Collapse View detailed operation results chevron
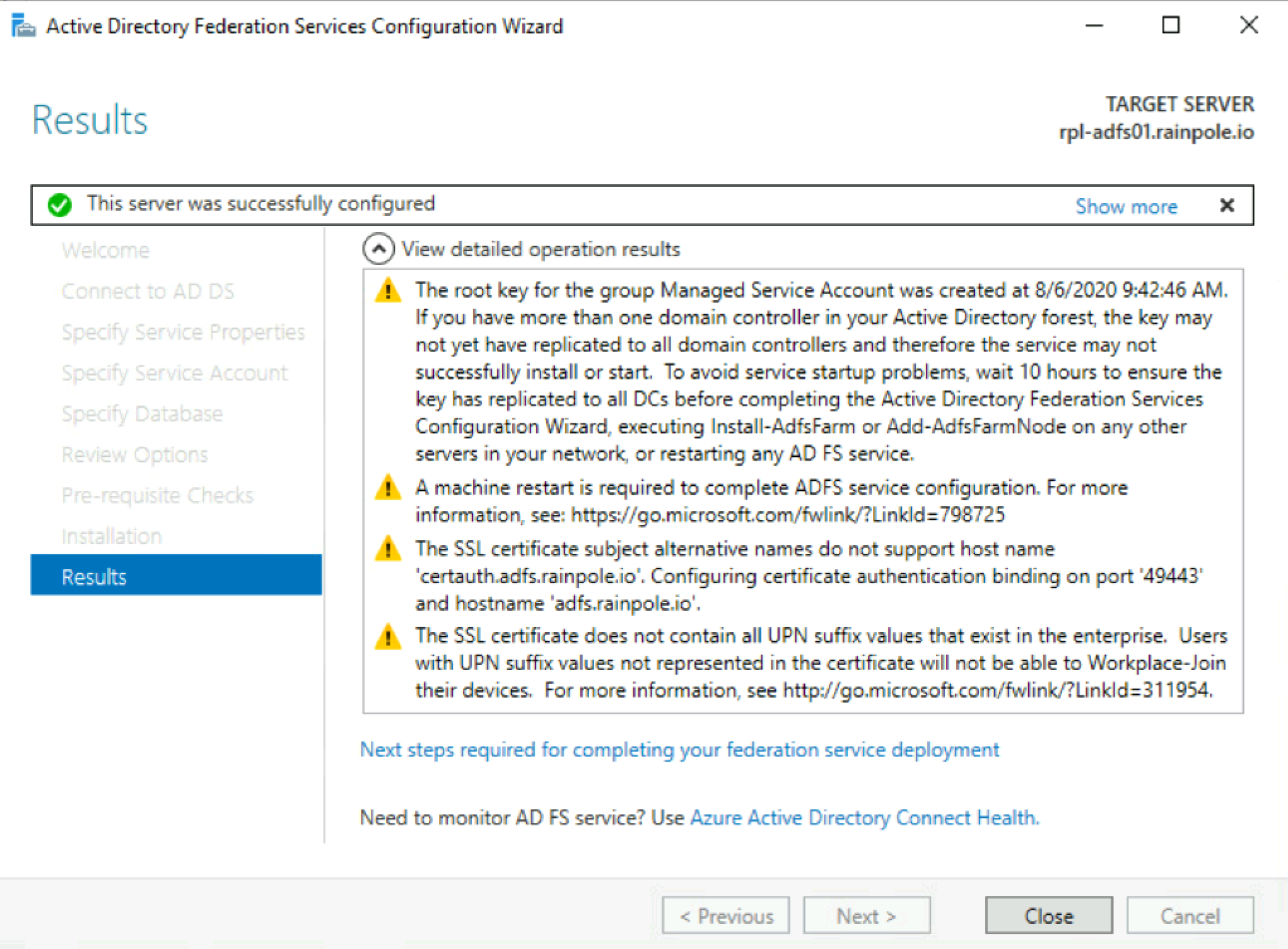The width and height of the screenshot is (1288, 949). [x=378, y=249]
